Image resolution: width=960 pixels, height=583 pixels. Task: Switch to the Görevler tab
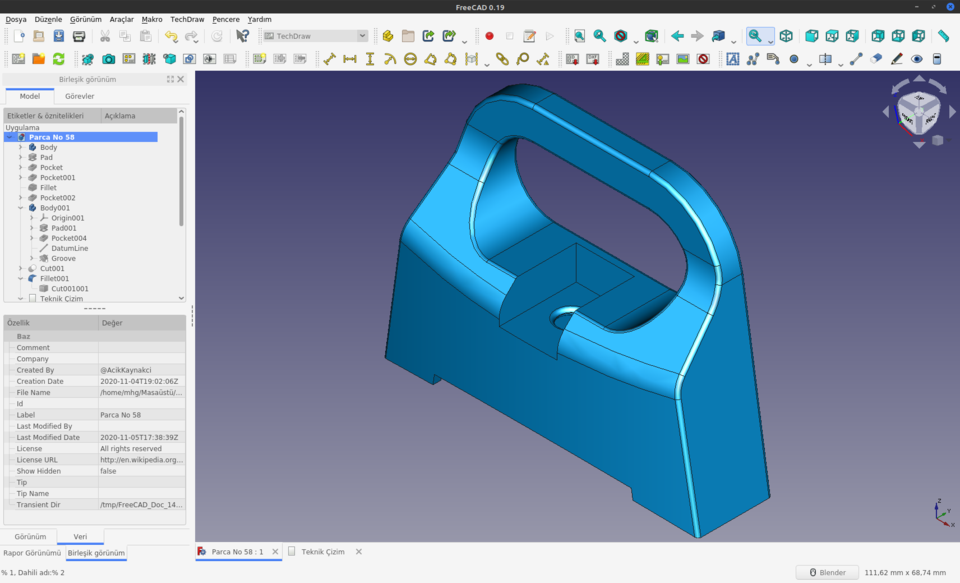point(79,97)
